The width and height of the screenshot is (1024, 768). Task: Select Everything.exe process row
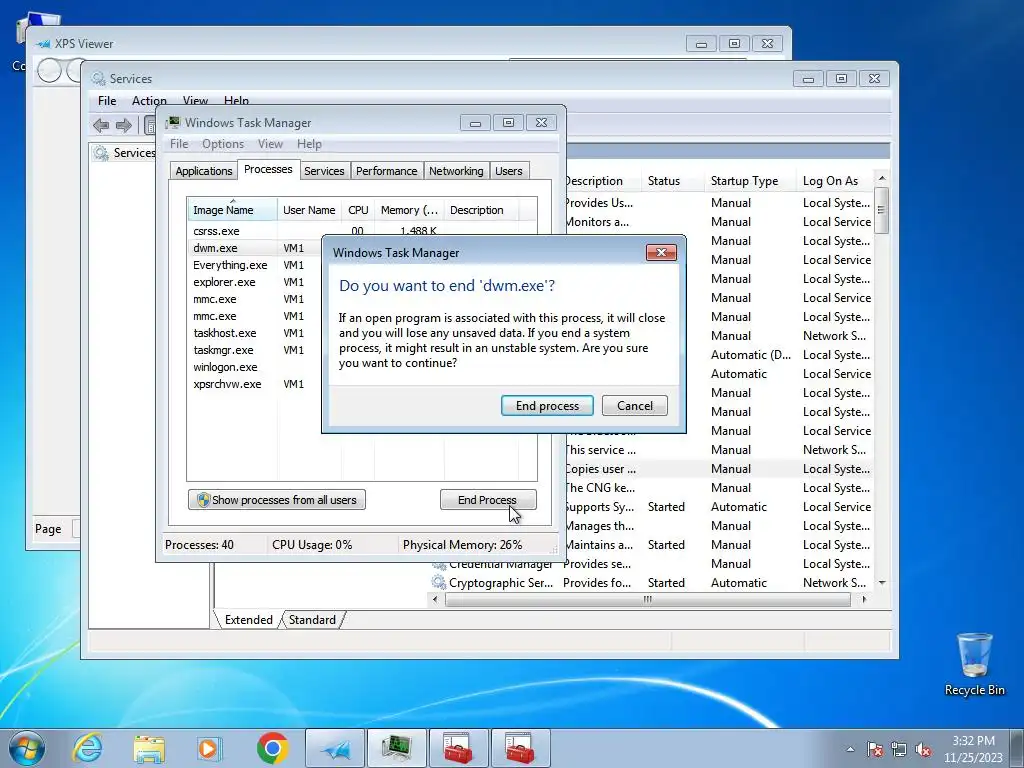[x=255, y=265]
